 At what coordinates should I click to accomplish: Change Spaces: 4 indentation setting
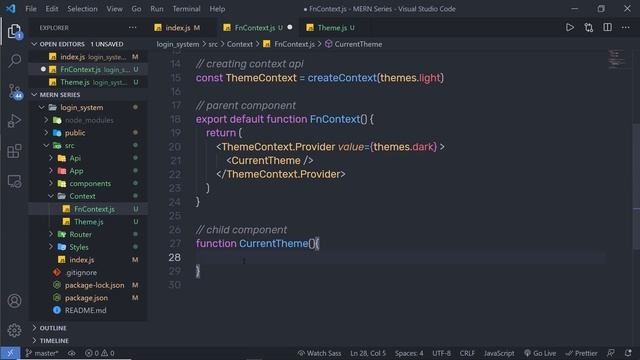click(x=409, y=353)
